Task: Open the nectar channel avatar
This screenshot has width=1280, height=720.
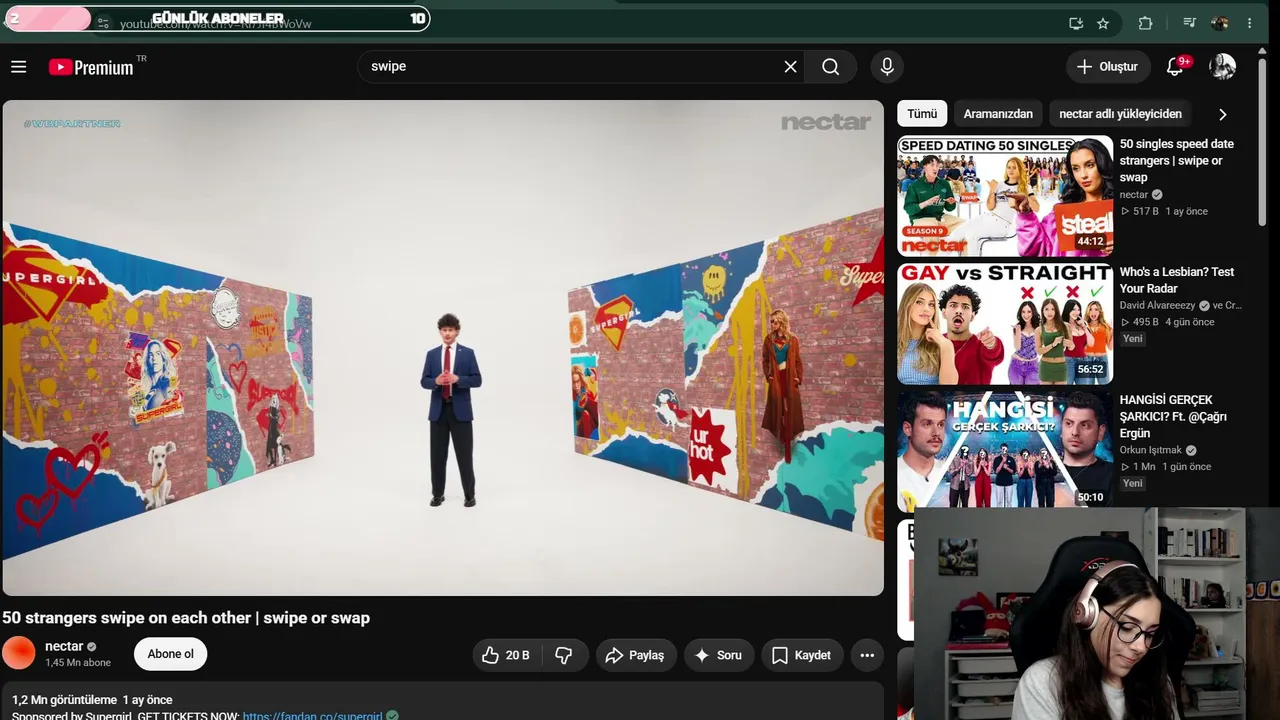Action: point(19,654)
